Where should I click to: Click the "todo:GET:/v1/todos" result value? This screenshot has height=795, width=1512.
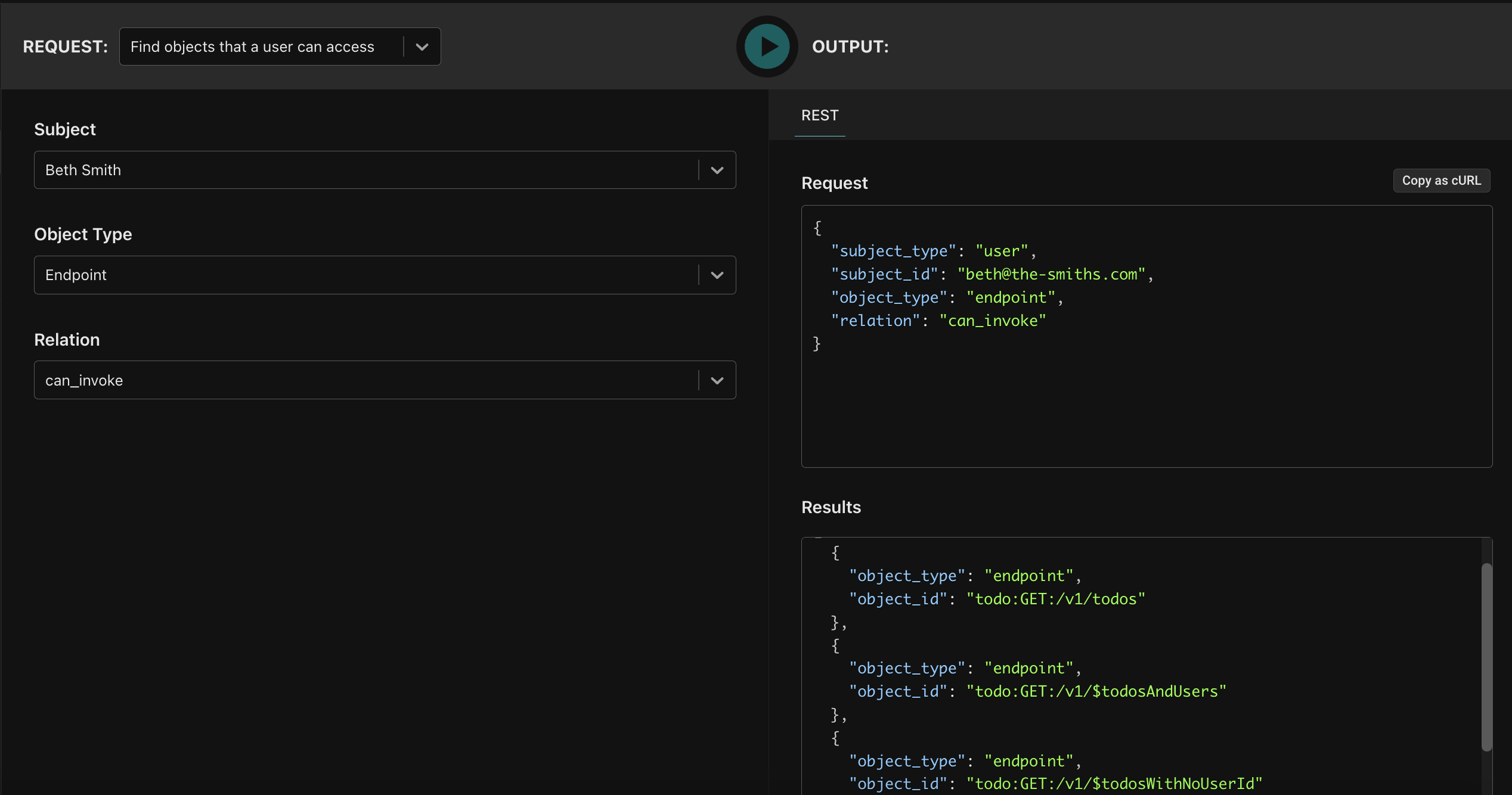pyautogui.click(x=1056, y=600)
